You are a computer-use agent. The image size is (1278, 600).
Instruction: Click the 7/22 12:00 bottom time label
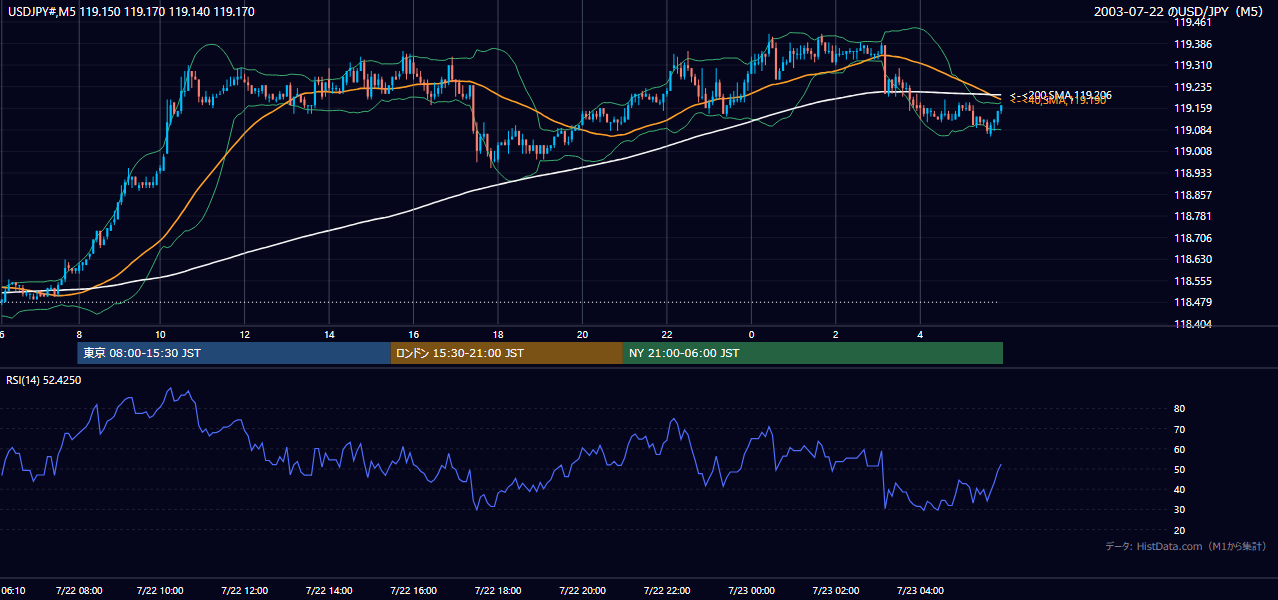(245, 591)
